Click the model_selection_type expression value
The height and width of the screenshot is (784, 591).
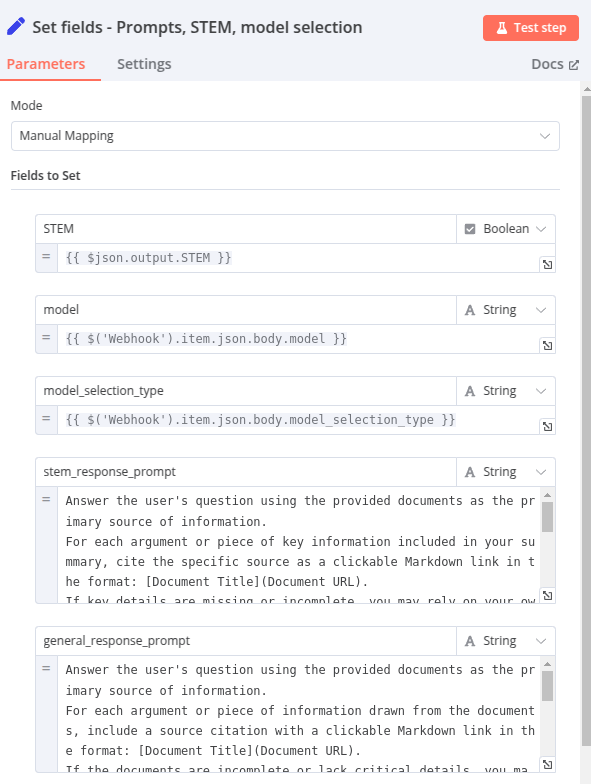click(x=298, y=420)
